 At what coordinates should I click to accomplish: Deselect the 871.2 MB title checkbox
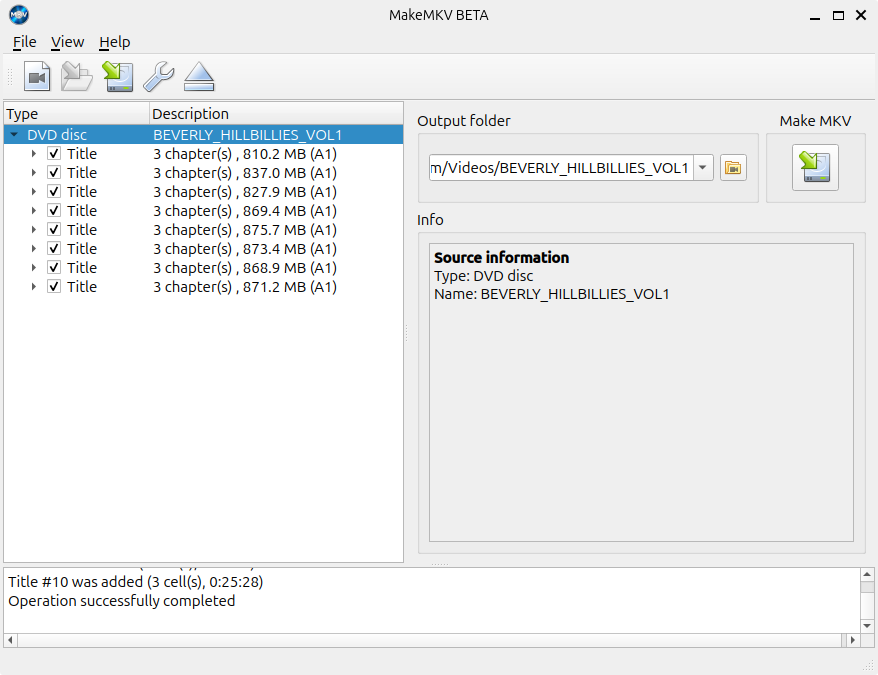[x=54, y=287]
